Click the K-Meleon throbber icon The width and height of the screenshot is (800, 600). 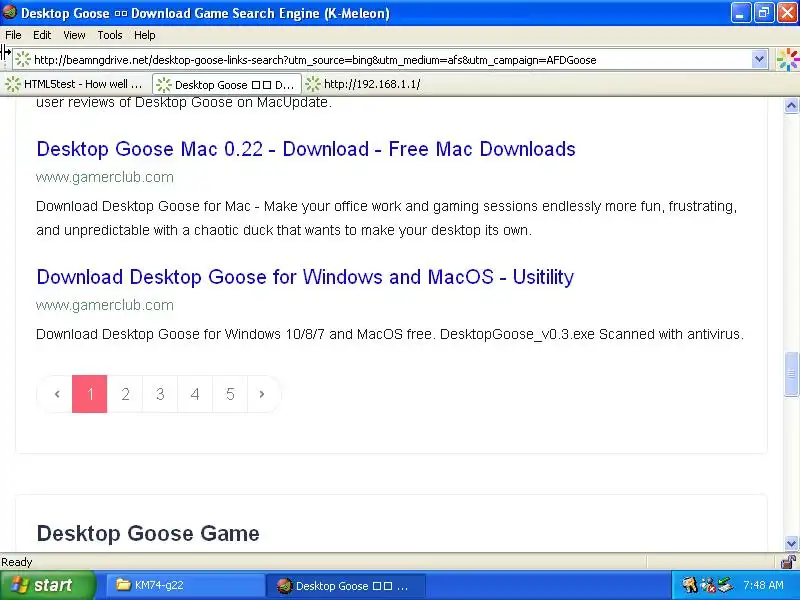click(x=787, y=60)
